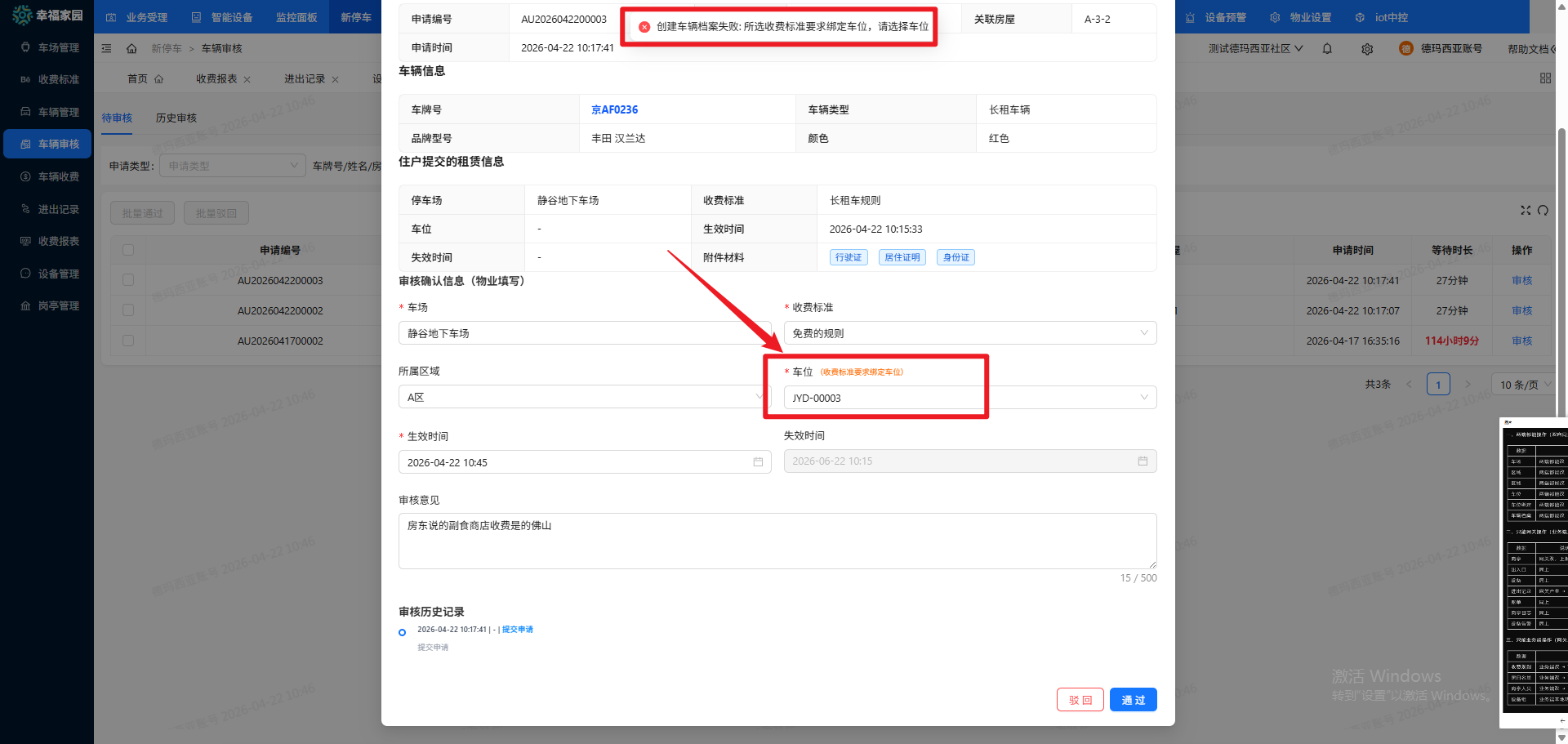
Task: Toggle the select-all checkbox in table header
Action: tap(128, 250)
